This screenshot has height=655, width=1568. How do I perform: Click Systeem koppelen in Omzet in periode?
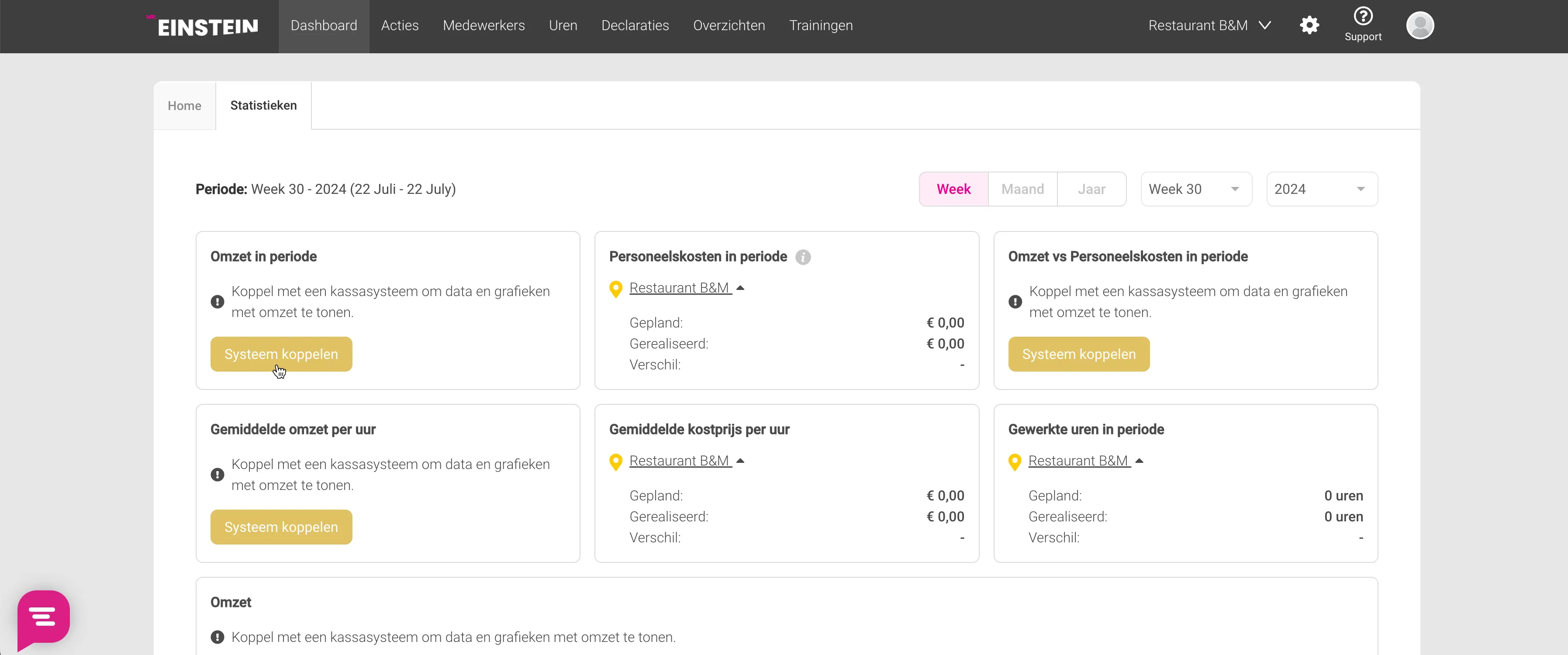[x=280, y=354]
